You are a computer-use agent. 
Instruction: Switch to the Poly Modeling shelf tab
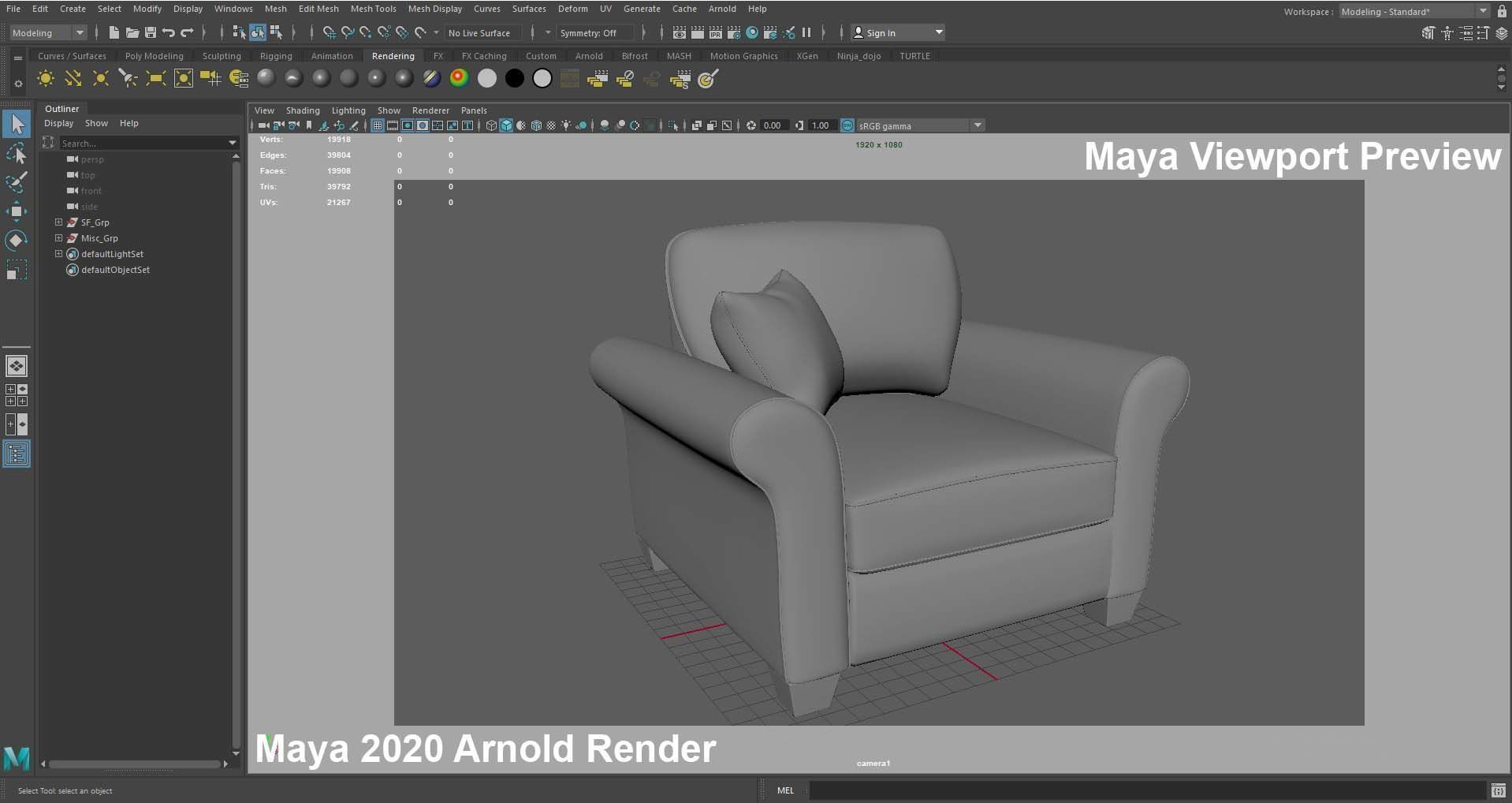(x=154, y=56)
